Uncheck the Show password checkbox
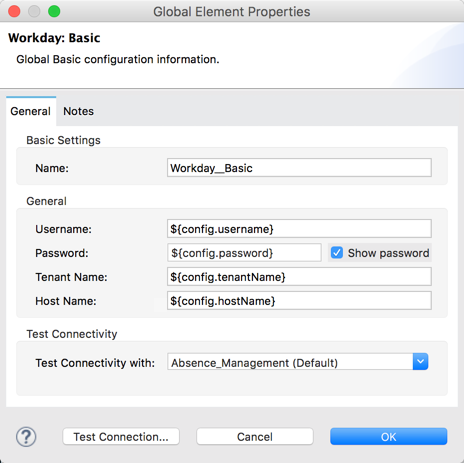Viewport: 464px width, 463px height. click(x=337, y=253)
